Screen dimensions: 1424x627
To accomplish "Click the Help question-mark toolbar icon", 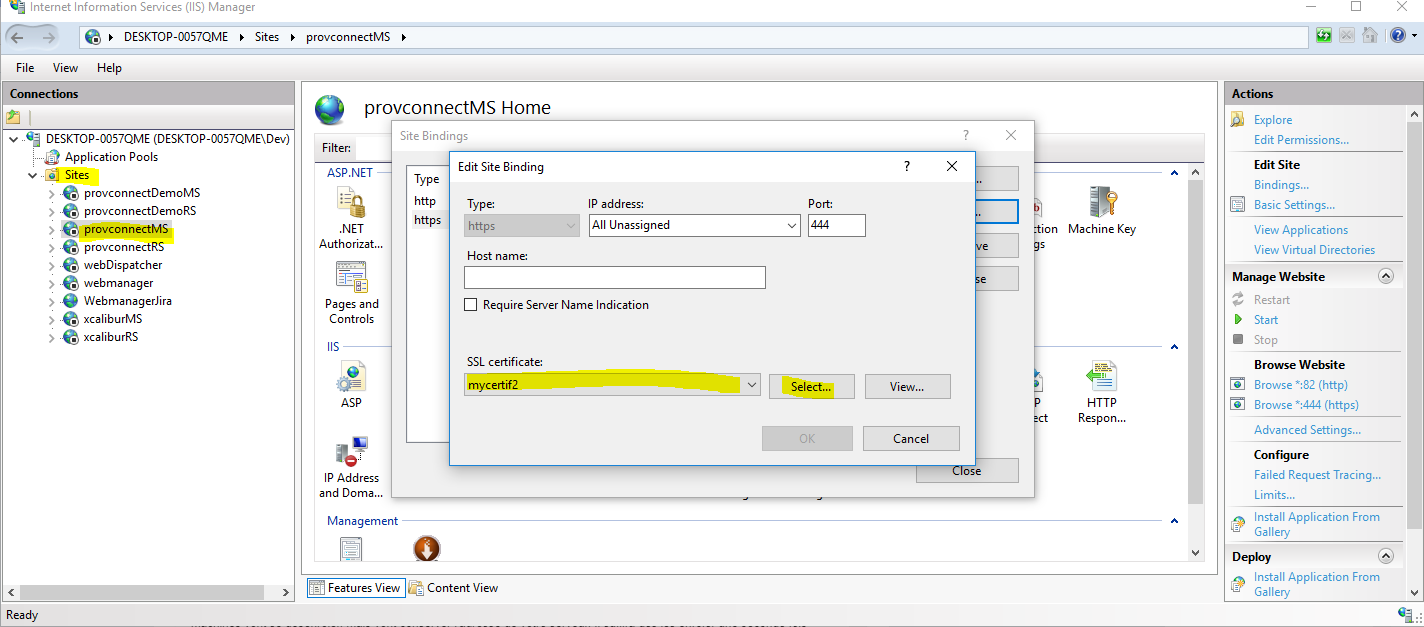I will [1398, 35].
